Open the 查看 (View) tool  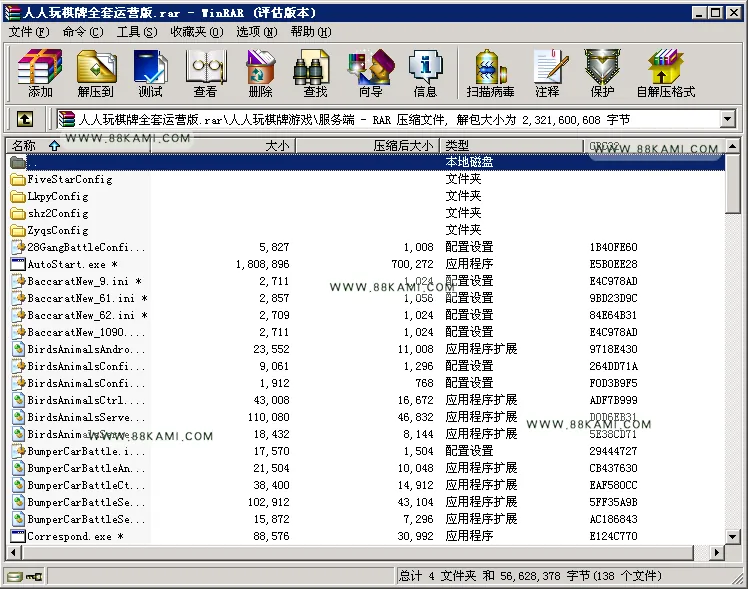click(206, 73)
